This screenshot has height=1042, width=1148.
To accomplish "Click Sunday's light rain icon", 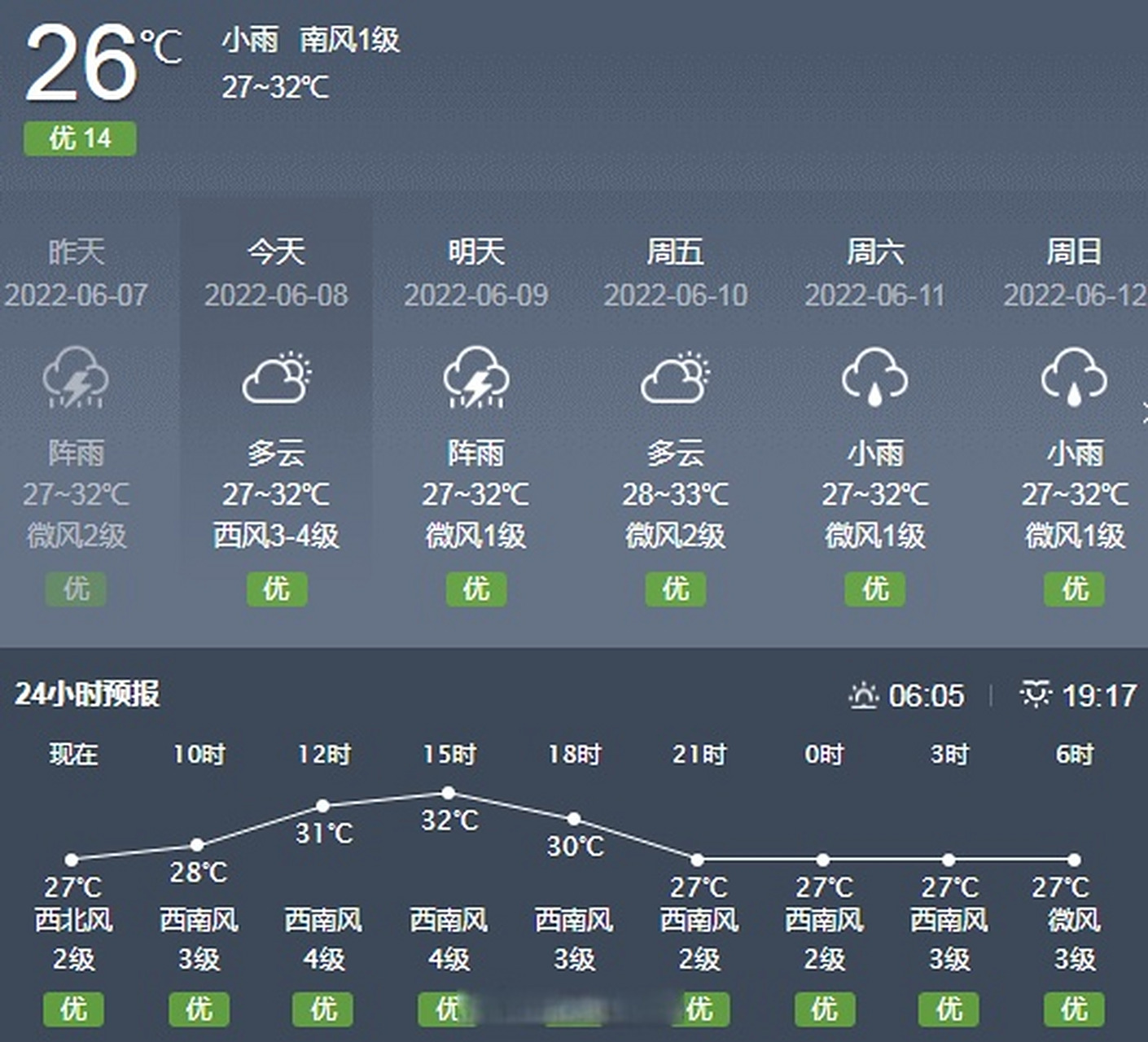I will tap(1074, 377).
